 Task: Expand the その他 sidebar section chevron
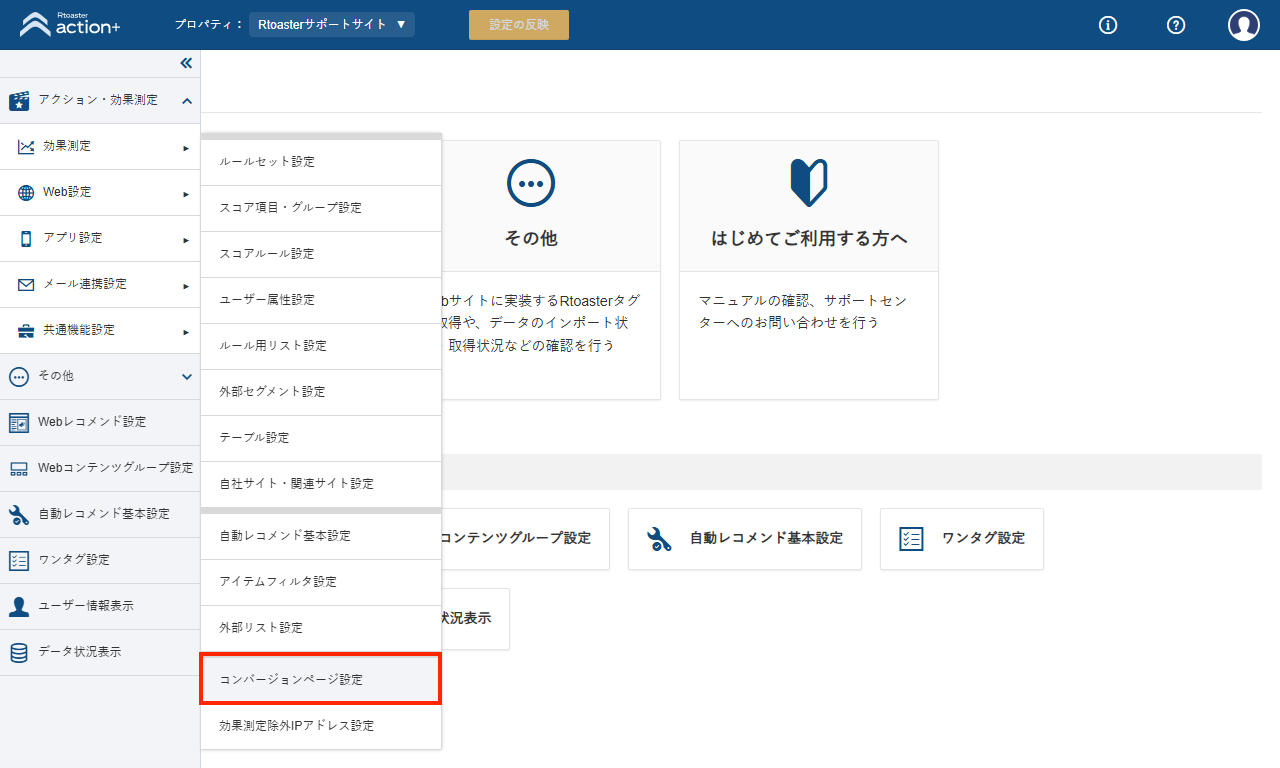187,377
